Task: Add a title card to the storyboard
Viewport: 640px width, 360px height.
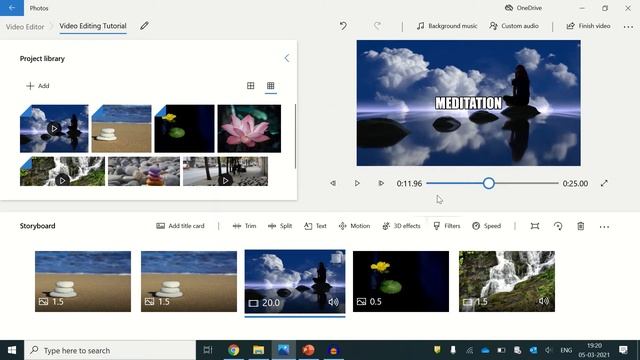Action: (x=180, y=226)
